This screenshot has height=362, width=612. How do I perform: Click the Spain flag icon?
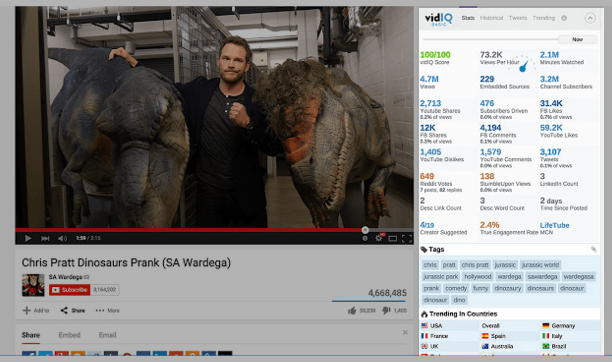[x=485, y=336]
